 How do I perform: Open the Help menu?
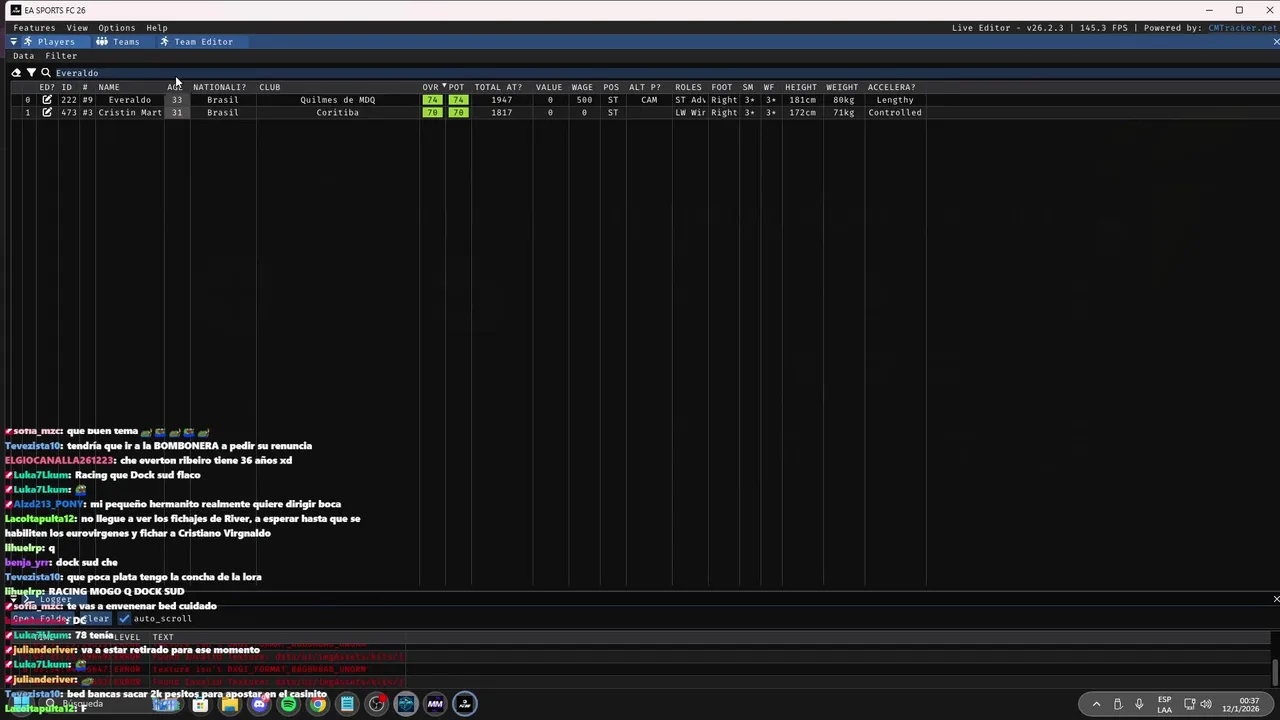pos(157,28)
